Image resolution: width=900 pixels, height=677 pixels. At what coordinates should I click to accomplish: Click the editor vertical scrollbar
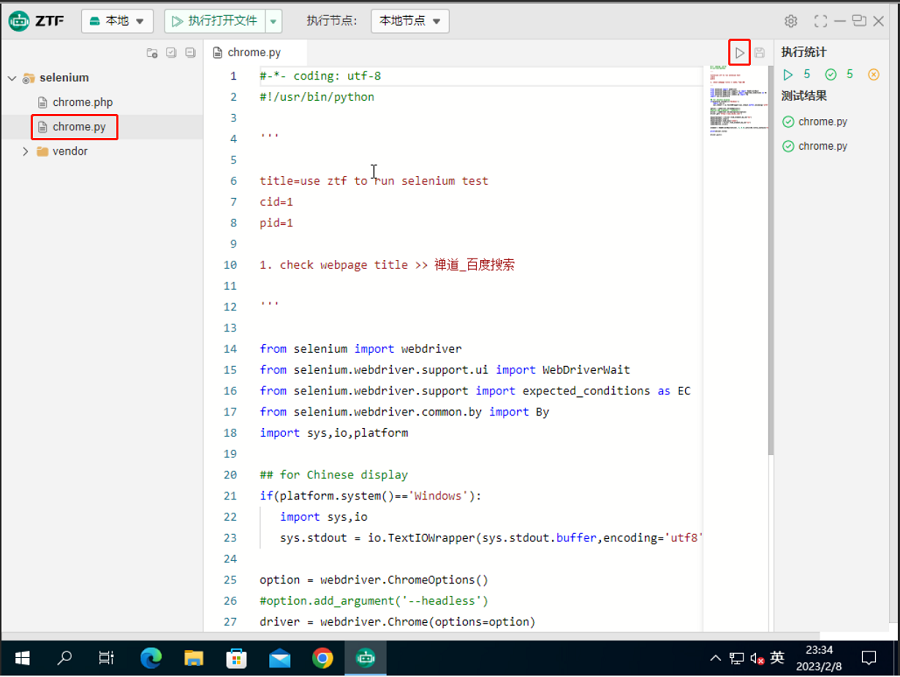pyautogui.click(x=771, y=260)
